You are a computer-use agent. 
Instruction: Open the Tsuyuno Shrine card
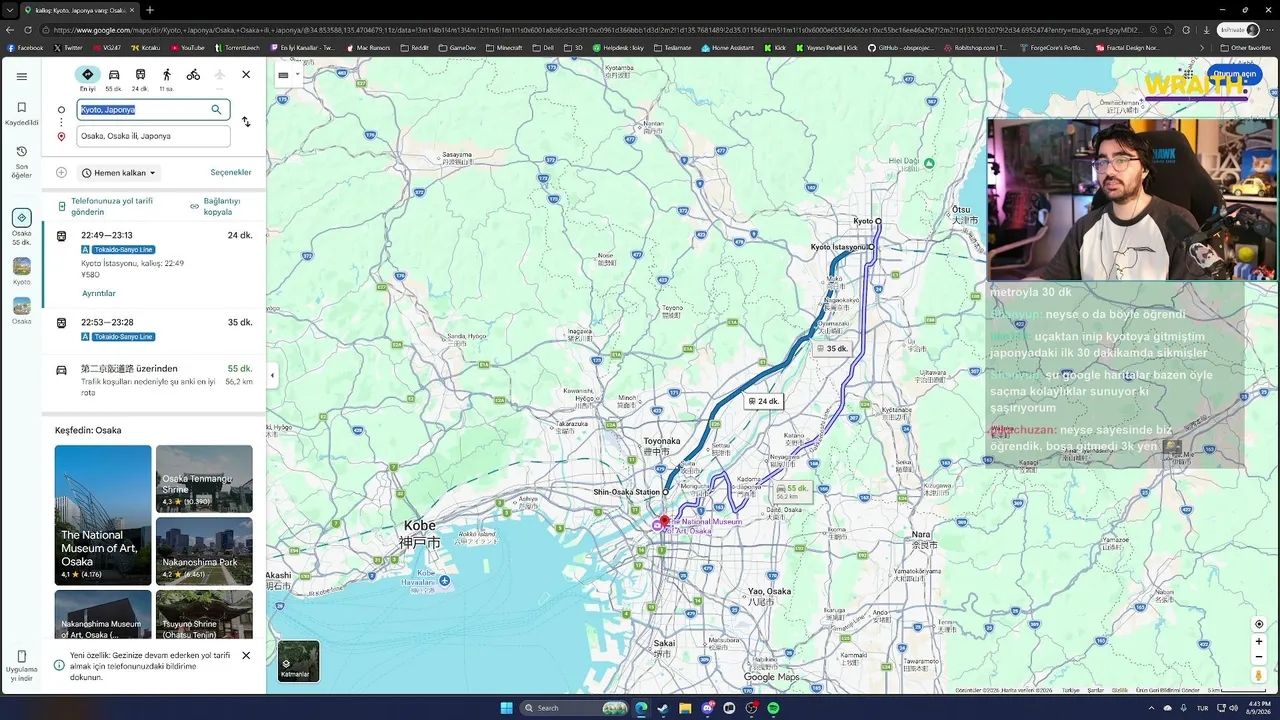(204, 615)
